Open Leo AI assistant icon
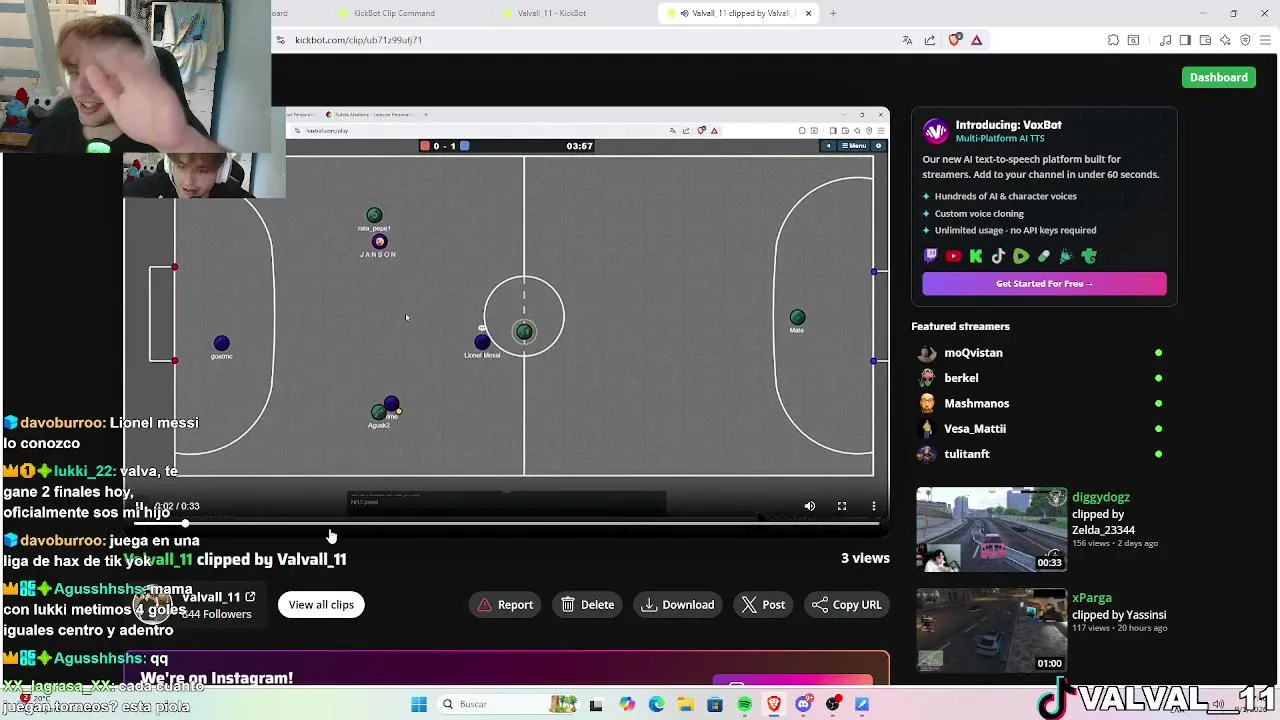1280x720 pixels. pyautogui.click(x=1225, y=40)
